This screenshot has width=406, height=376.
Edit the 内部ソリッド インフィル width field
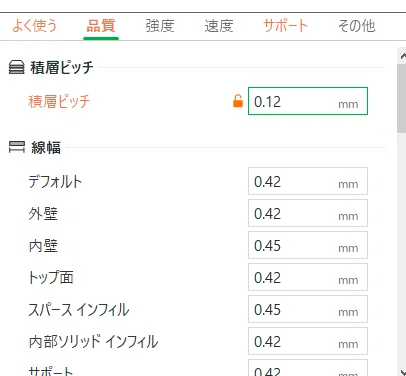[x=308, y=341]
